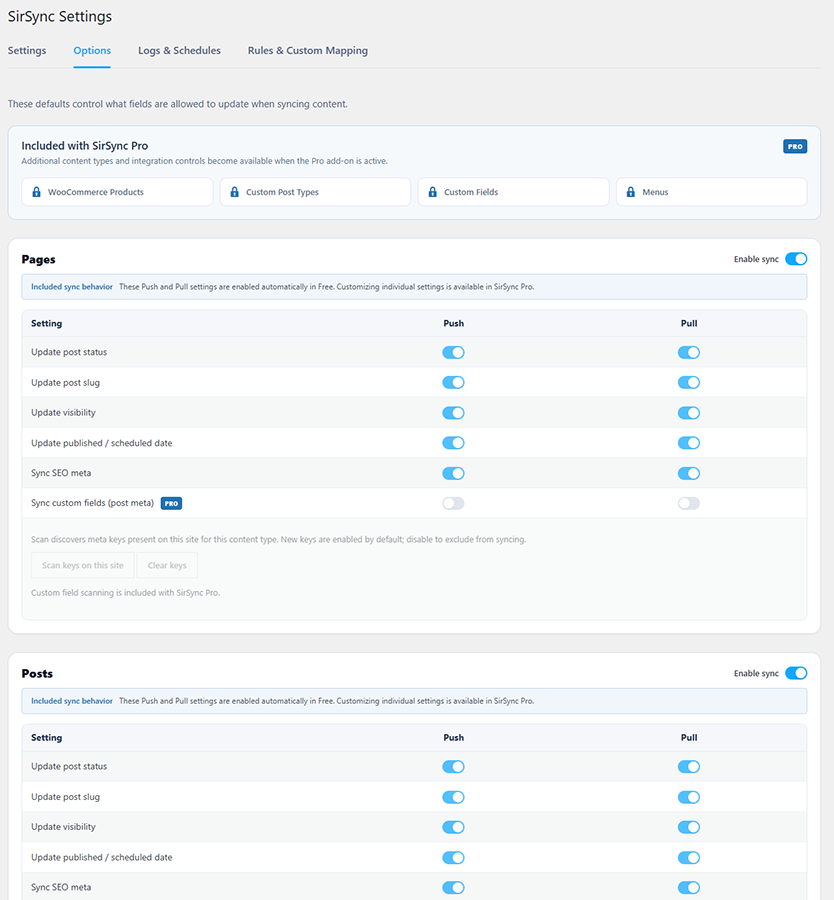Click the Custom Post Types card
The image size is (834, 900).
(315, 192)
